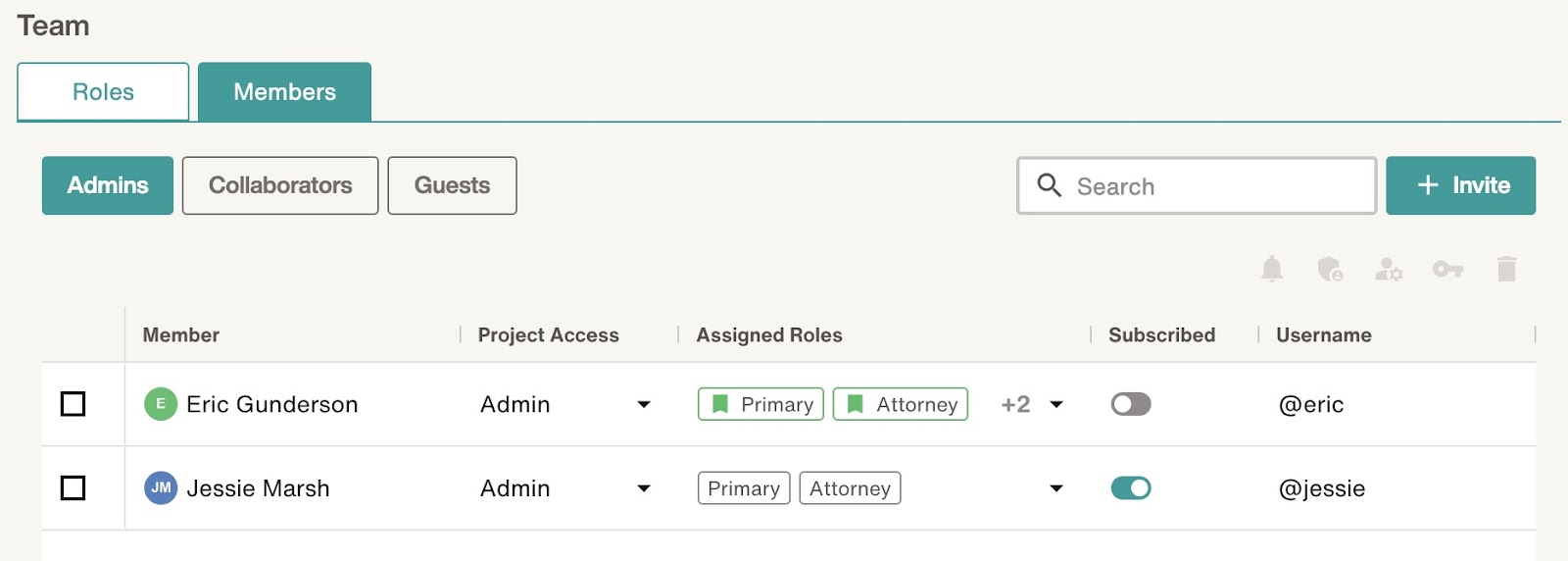
Task: Click the bell notification icon
Action: (x=1272, y=269)
